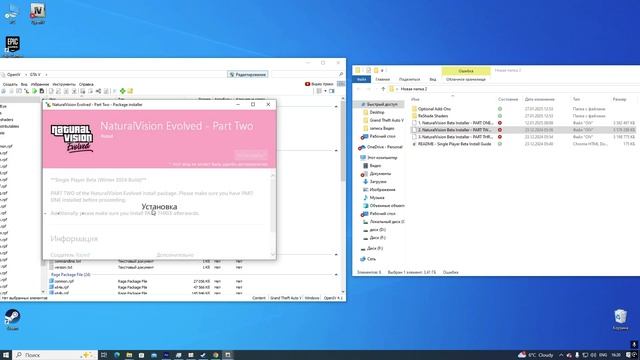Click the up arrow in Explorer navigation
The width and height of the screenshot is (640, 360).
pyautogui.click(x=383, y=89)
